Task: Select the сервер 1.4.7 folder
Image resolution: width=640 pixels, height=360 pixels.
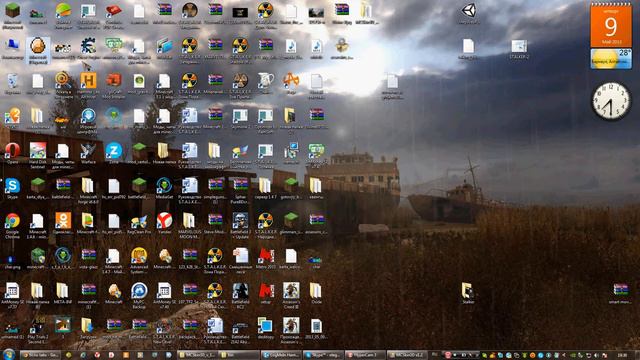Action: click(266, 188)
